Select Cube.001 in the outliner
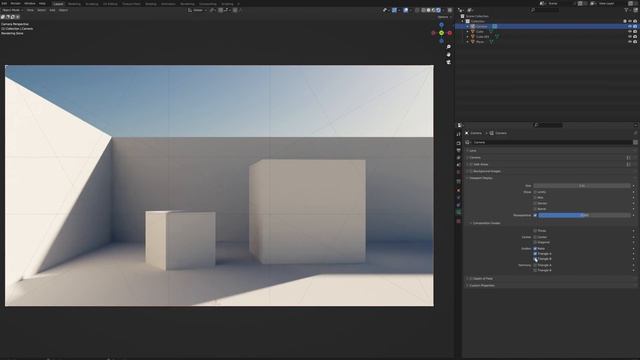The height and width of the screenshot is (360, 640). point(482,37)
